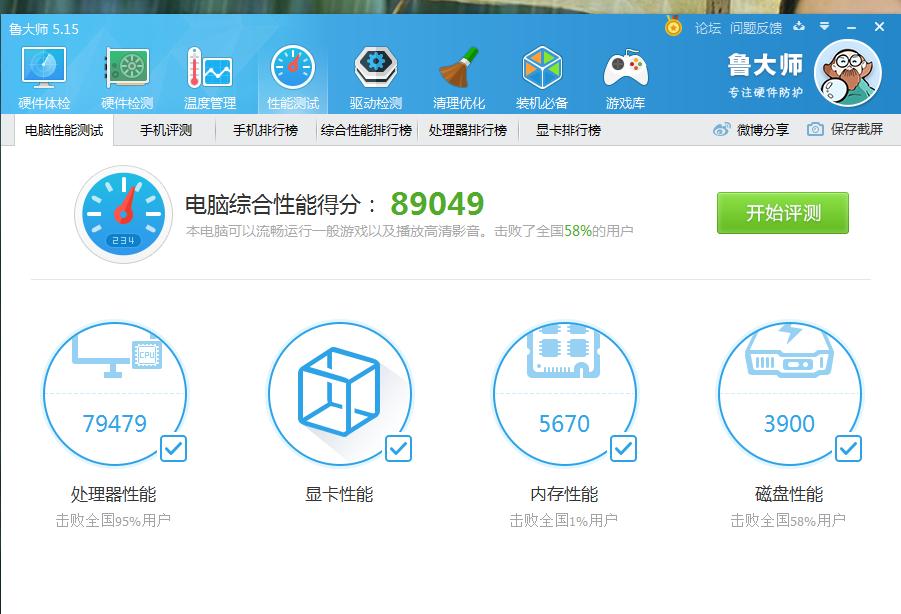Launch 驱动检测 driver detection
901x614 pixels.
(374, 70)
